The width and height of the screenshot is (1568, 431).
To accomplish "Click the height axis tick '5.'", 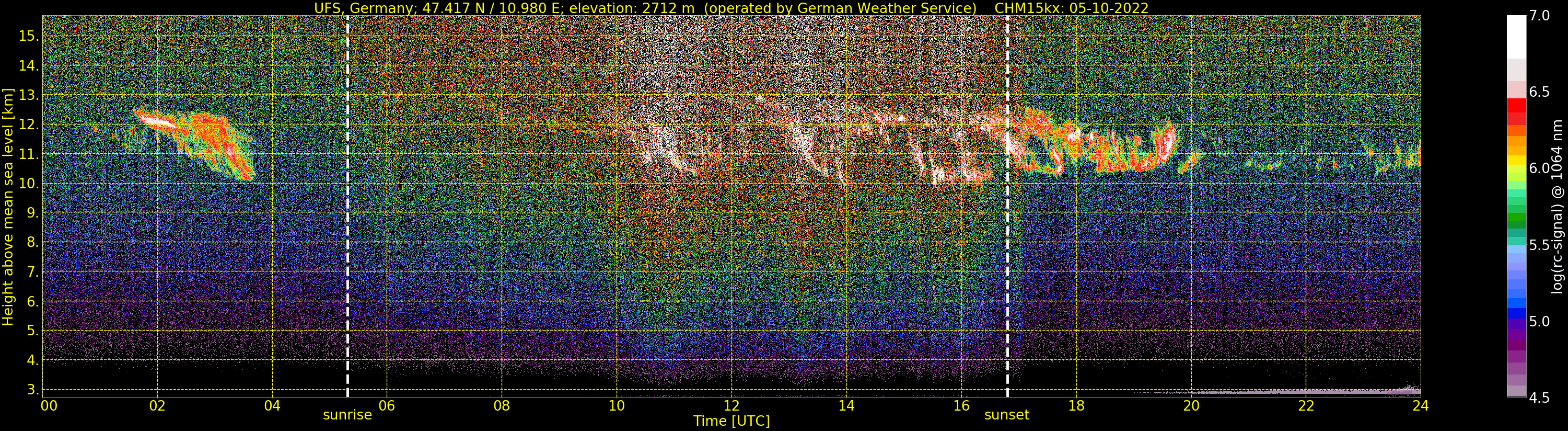I will pyautogui.click(x=32, y=331).
